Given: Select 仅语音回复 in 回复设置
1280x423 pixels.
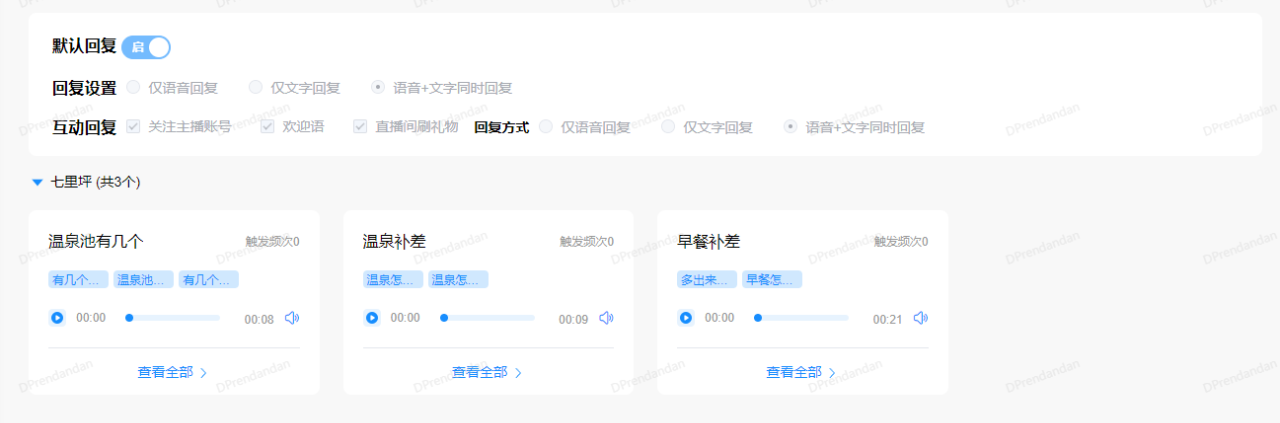Looking at the screenshot, I should [133, 87].
